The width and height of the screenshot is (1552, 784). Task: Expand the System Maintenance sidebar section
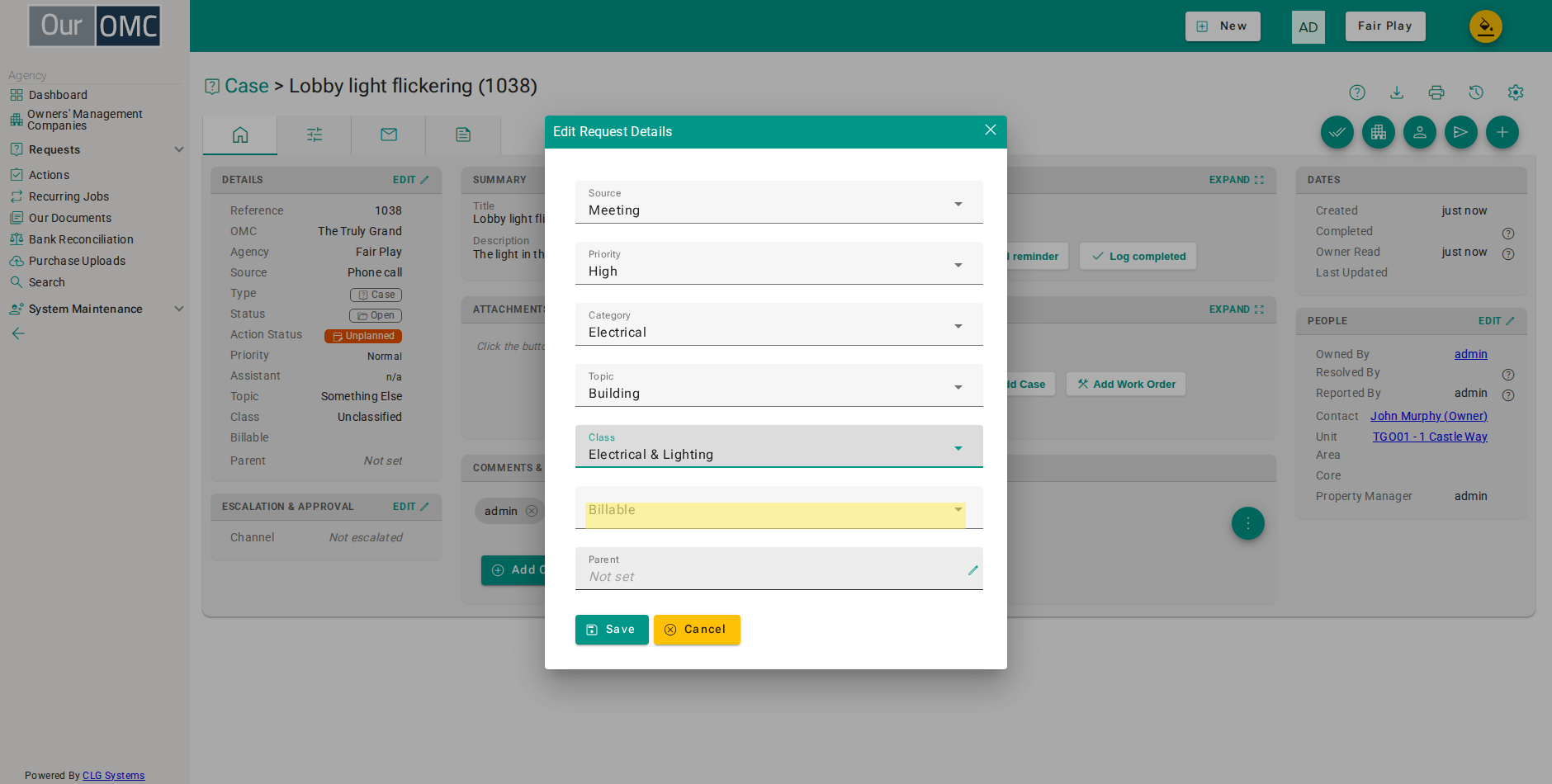coord(179,309)
